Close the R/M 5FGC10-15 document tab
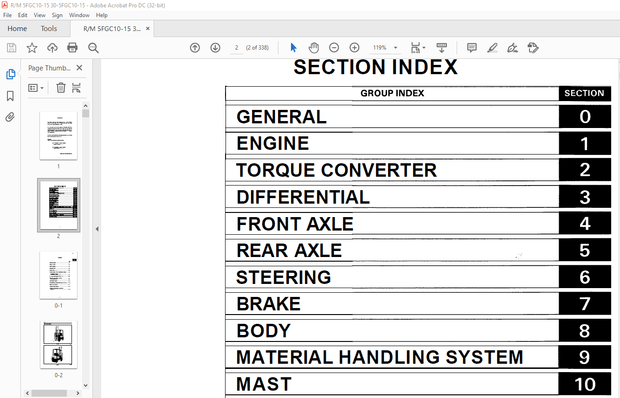The width and height of the screenshot is (620, 398). pos(147,28)
